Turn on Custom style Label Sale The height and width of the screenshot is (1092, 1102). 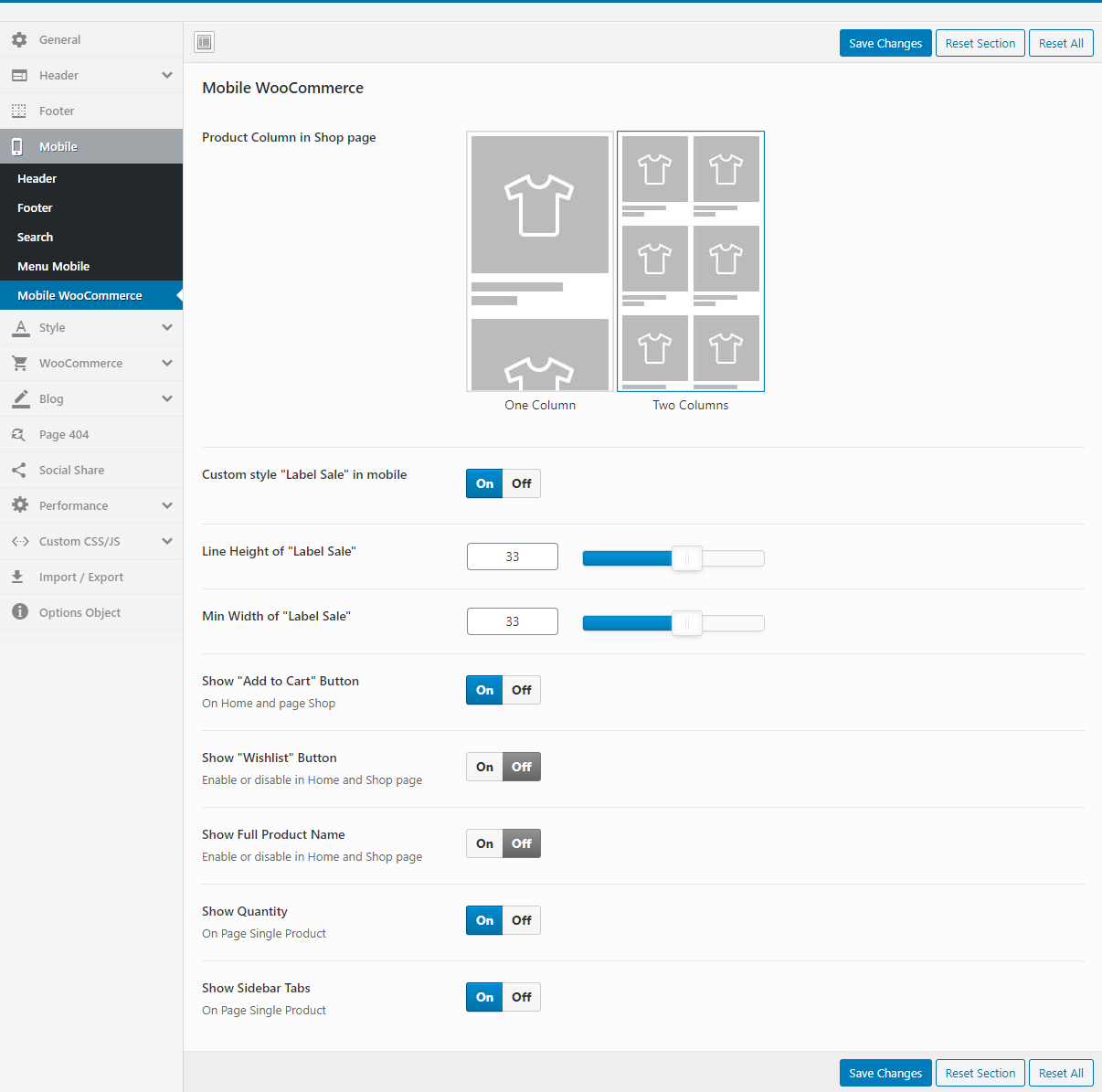(x=484, y=483)
